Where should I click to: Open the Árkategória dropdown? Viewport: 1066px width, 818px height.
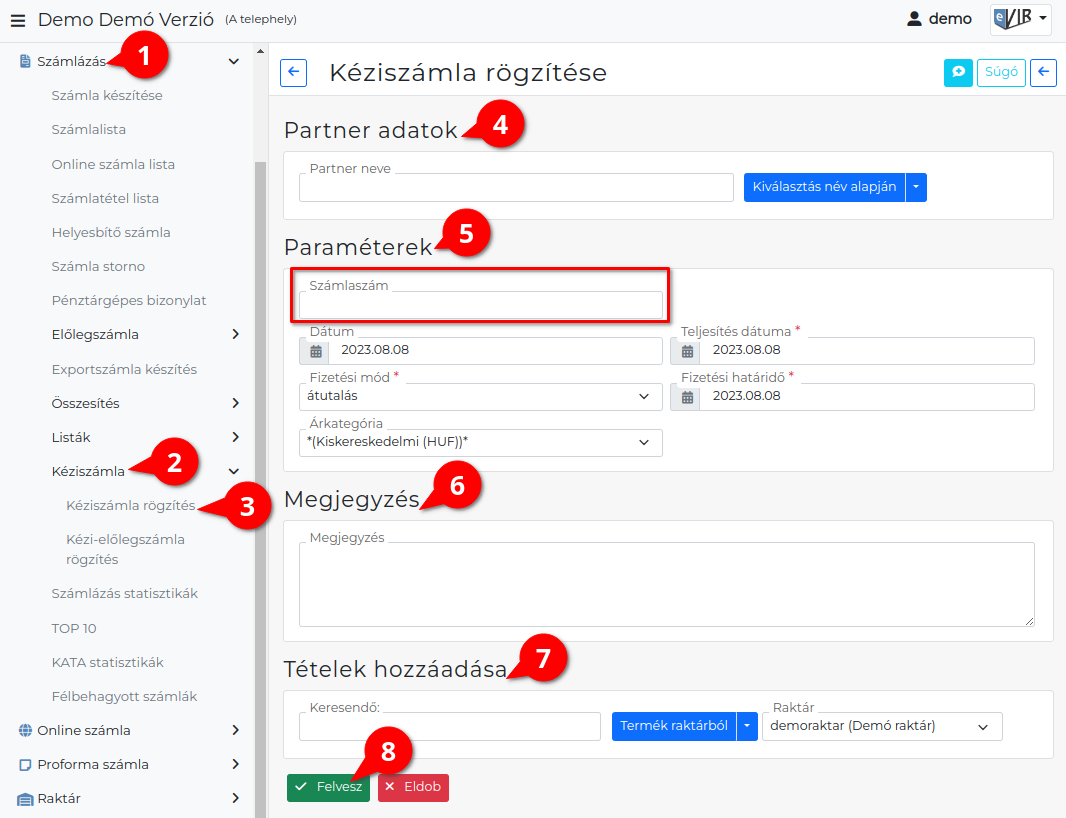click(x=481, y=442)
